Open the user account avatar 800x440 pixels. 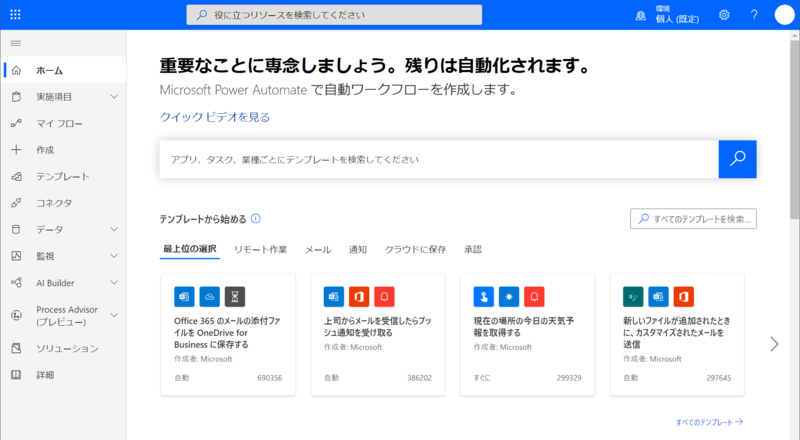tap(784, 15)
